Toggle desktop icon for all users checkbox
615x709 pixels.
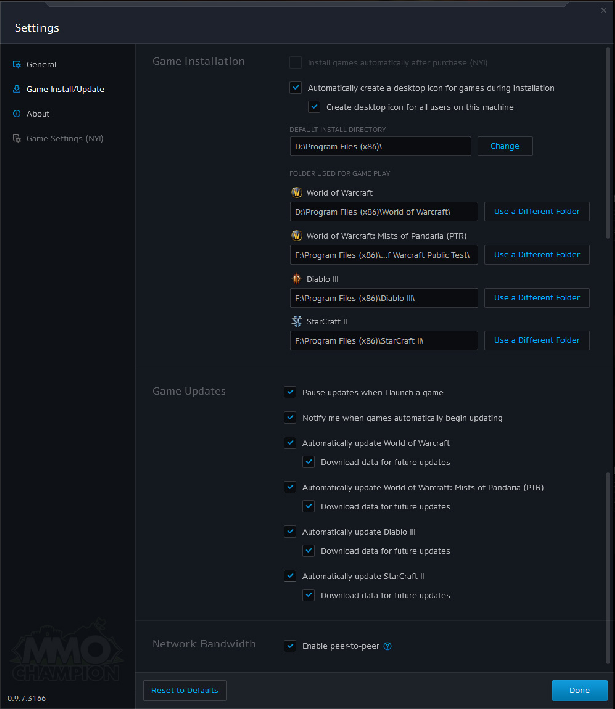tap(314, 107)
